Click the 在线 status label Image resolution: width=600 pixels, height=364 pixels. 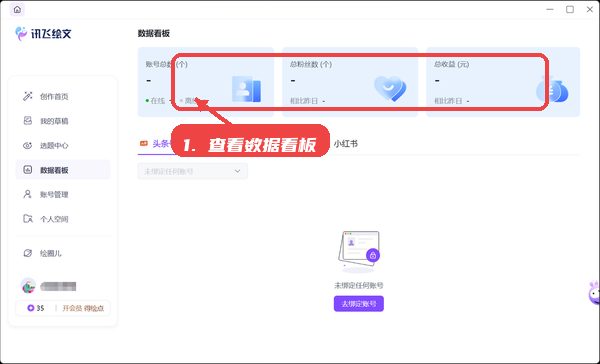pos(158,101)
